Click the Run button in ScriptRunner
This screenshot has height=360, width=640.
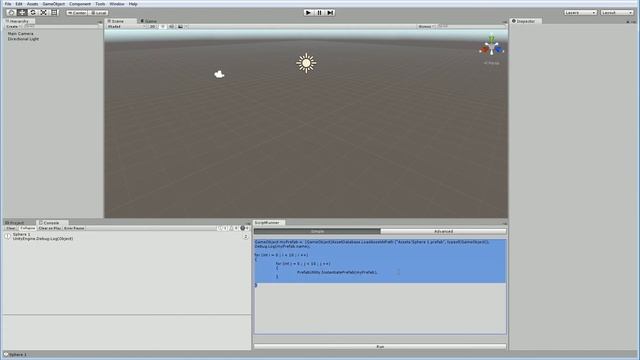pos(380,347)
